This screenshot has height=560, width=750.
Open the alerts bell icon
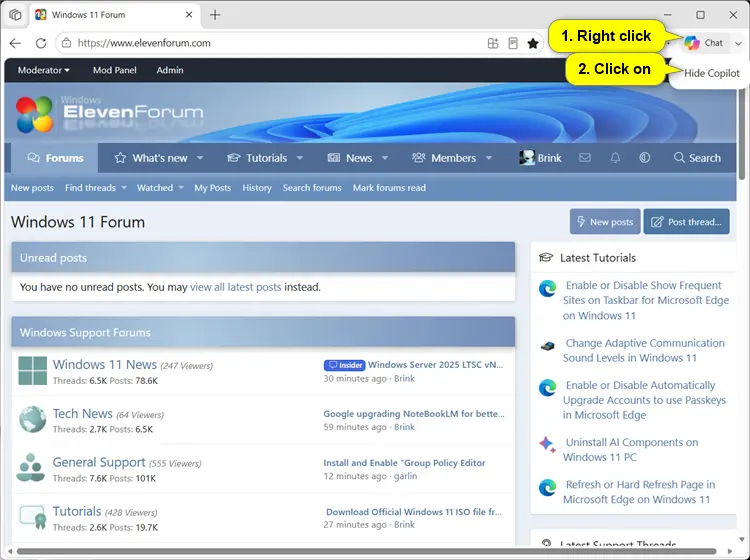[x=615, y=158]
